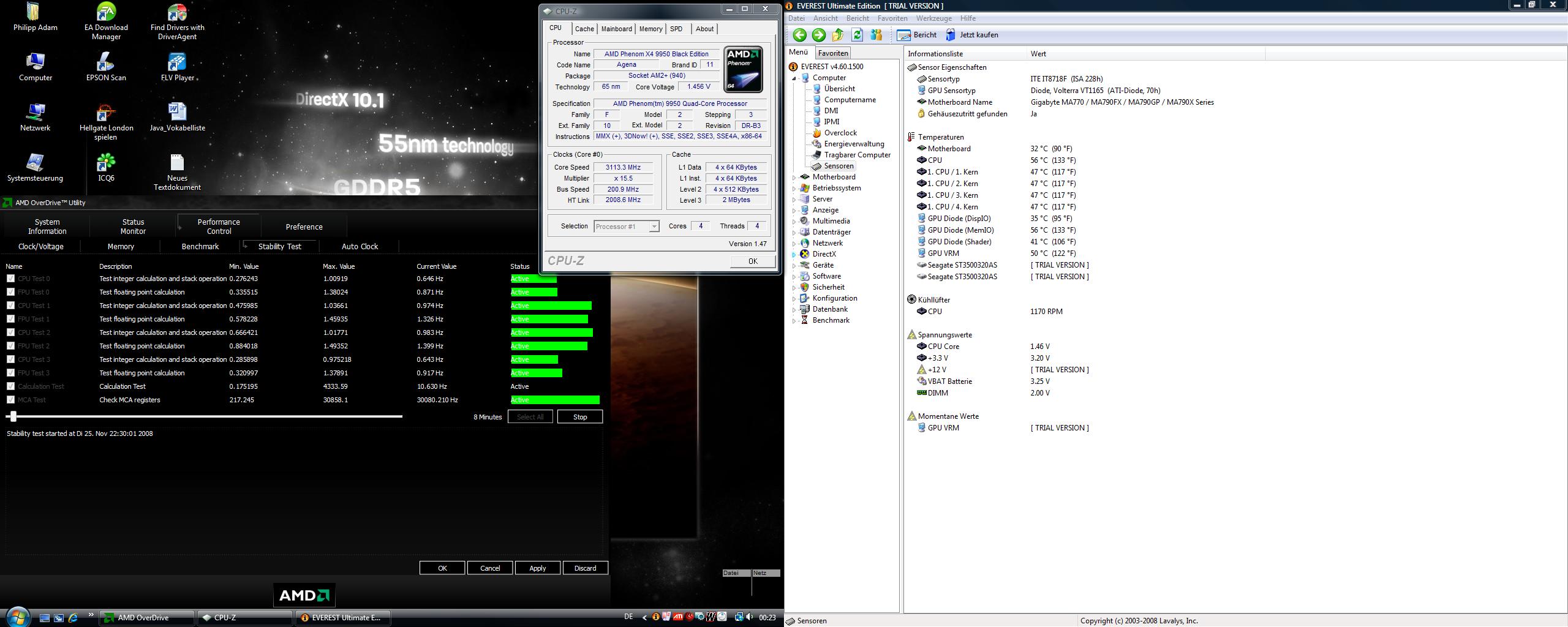This screenshot has height=627, width=1568.
Task: Click the Refresh icon in EVEREST toolbar
Action: coord(858,35)
